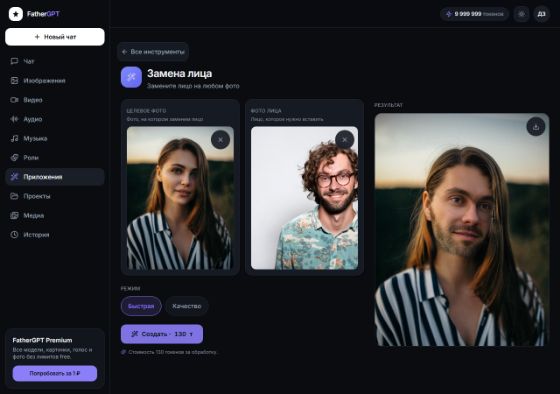Click the Замена лица title text
The image size is (560, 394).
pyautogui.click(x=179, y=74)
